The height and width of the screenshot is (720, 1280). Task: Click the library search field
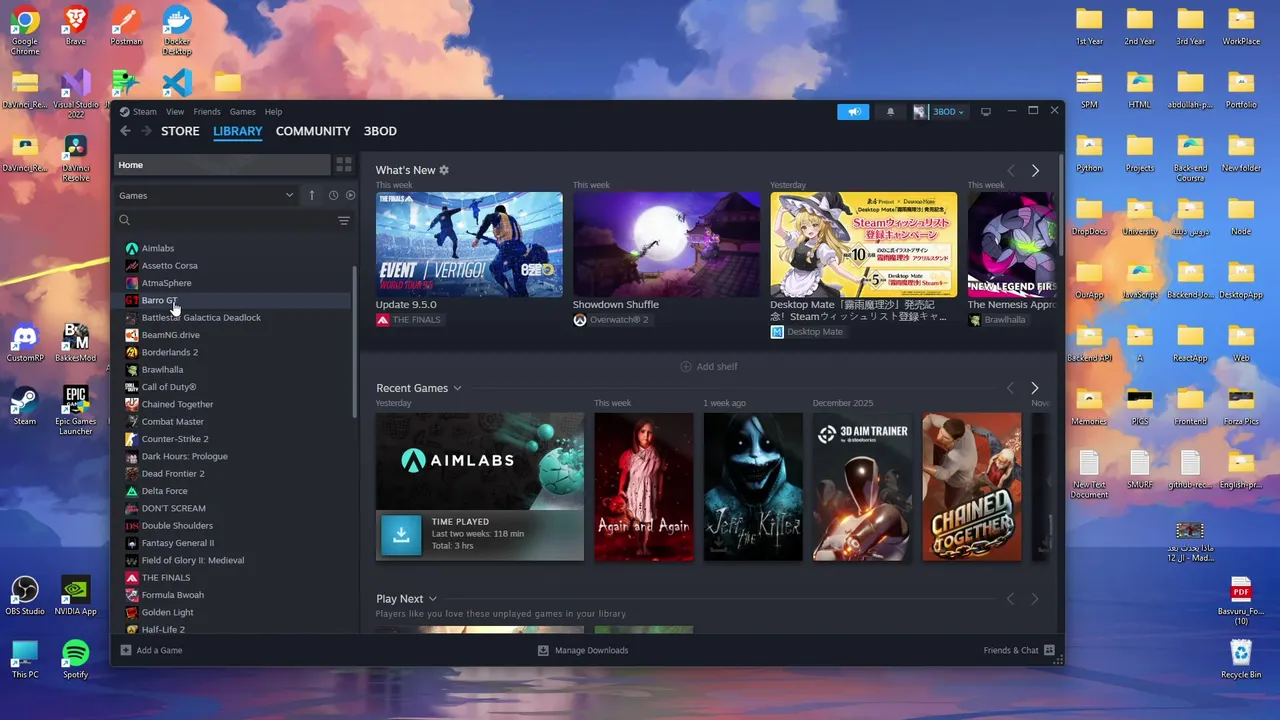point(225,221)
